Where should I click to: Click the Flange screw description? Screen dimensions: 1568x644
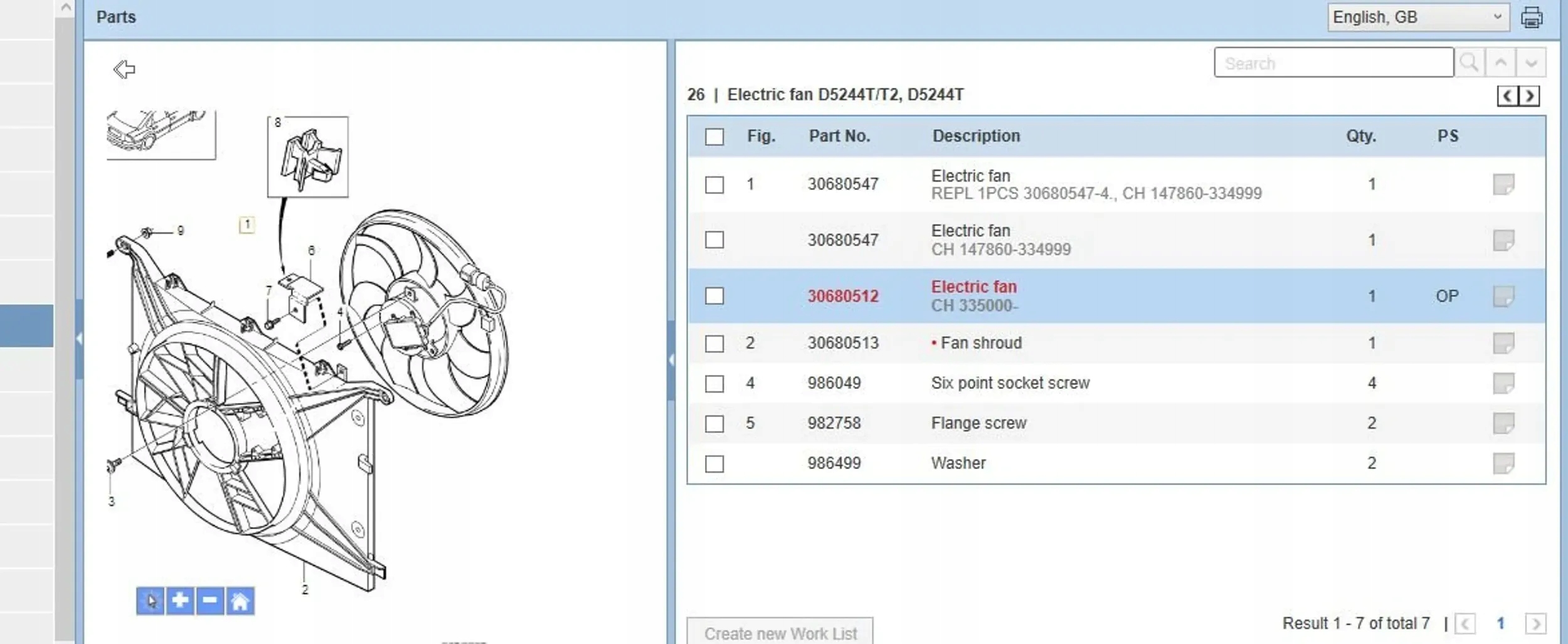tap(979, 423)
